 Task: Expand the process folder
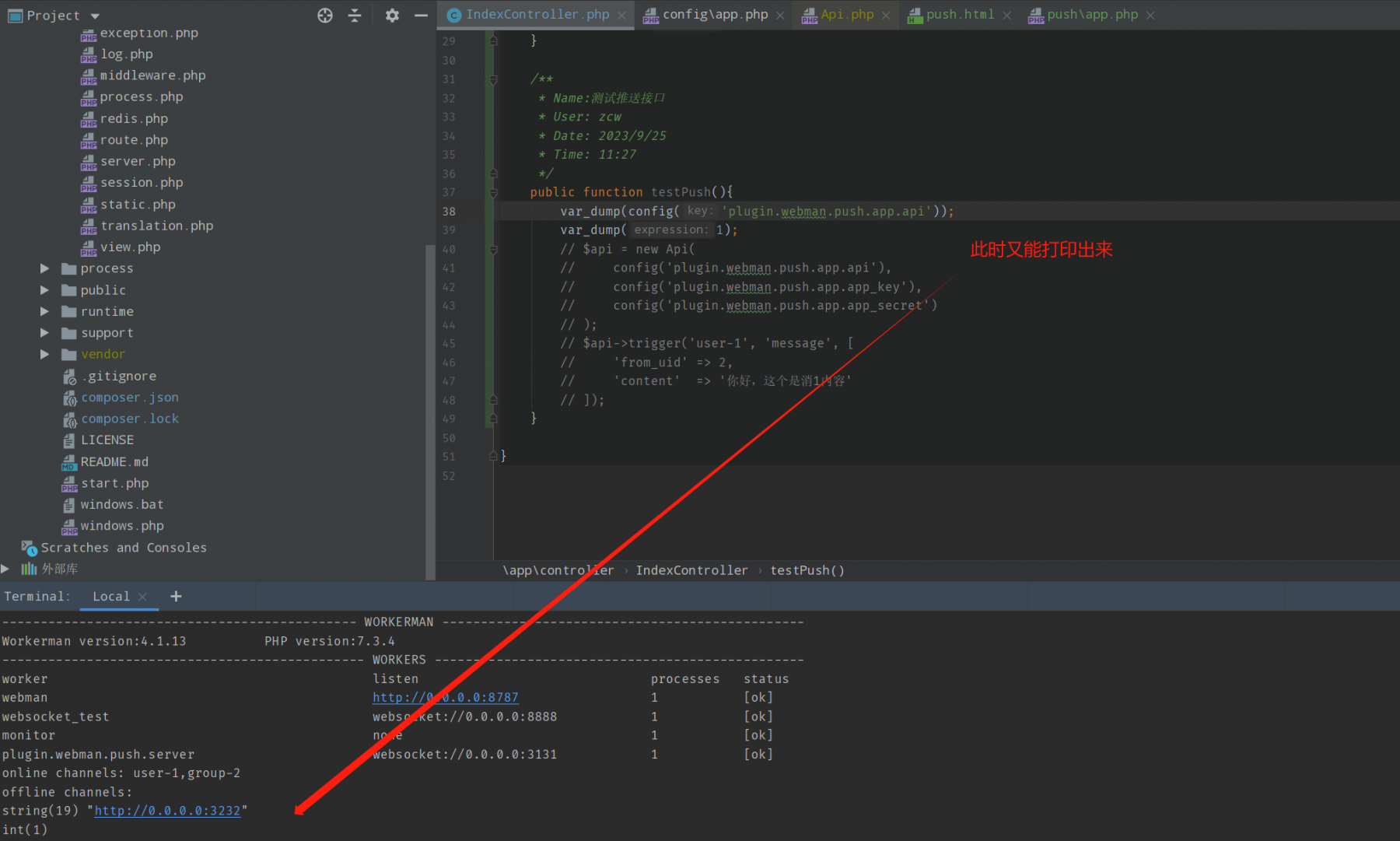tap(44, 268)
